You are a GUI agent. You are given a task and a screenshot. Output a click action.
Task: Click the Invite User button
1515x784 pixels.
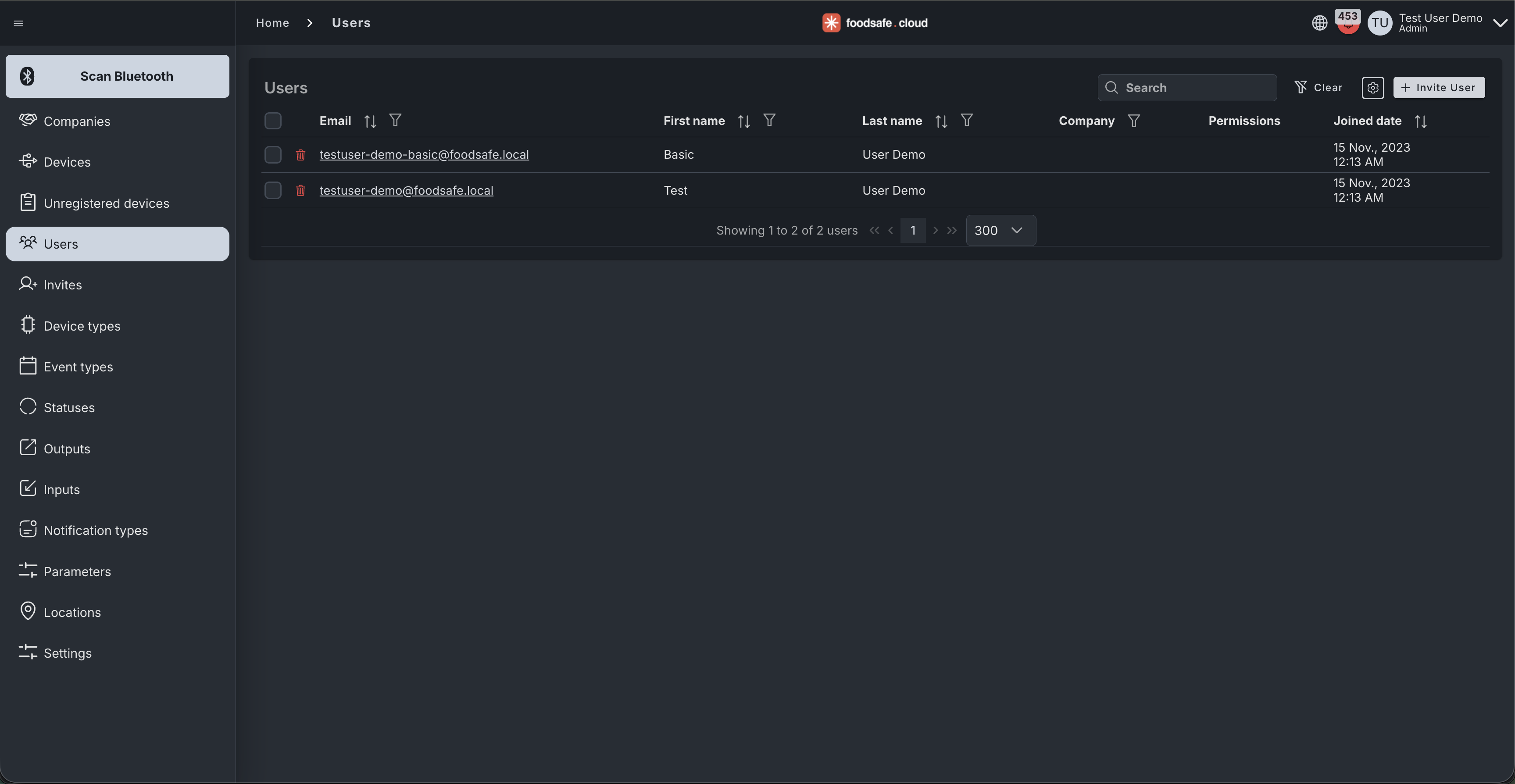point(1439,87)
